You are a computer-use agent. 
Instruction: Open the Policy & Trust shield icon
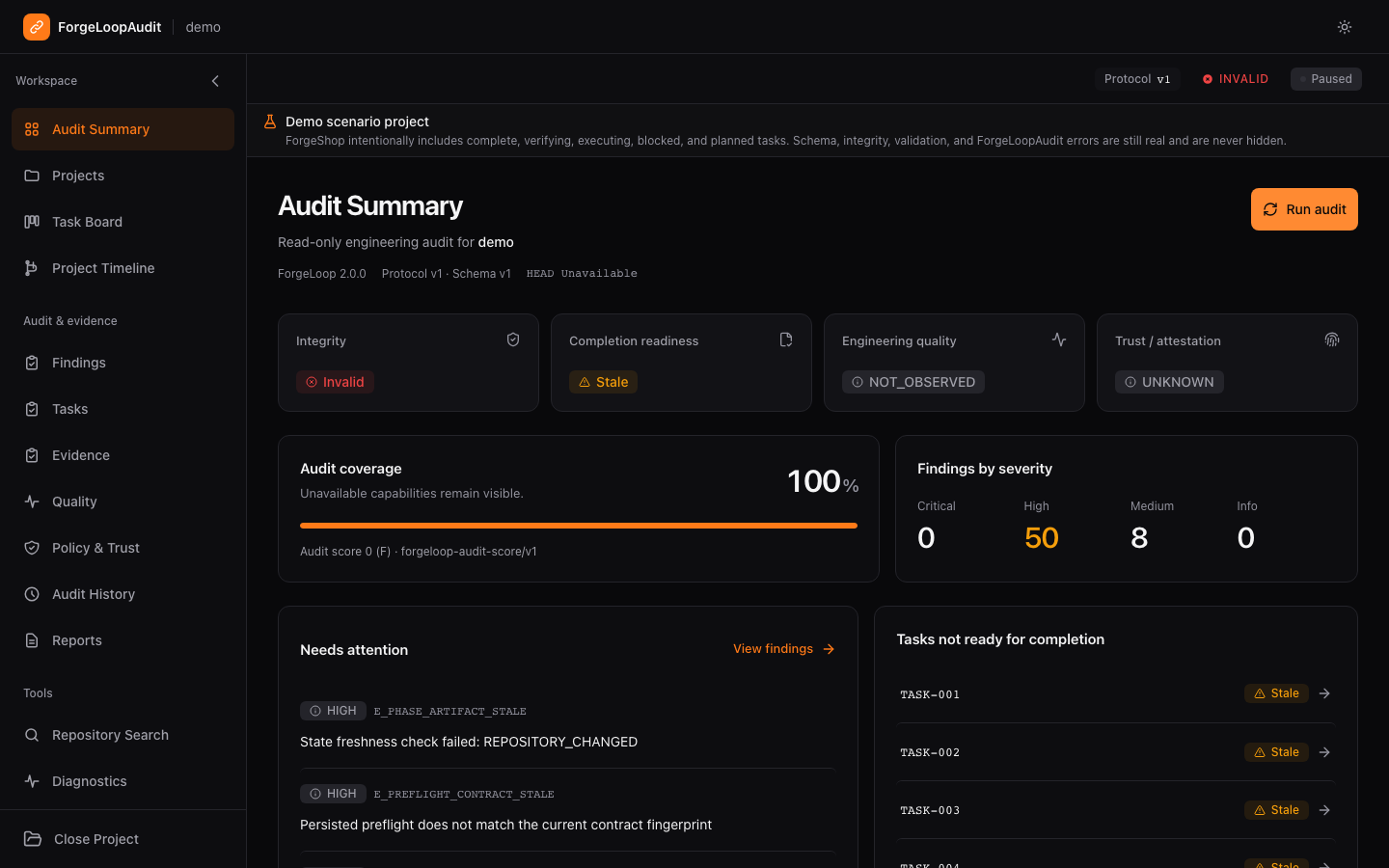[x=32, y=548]
